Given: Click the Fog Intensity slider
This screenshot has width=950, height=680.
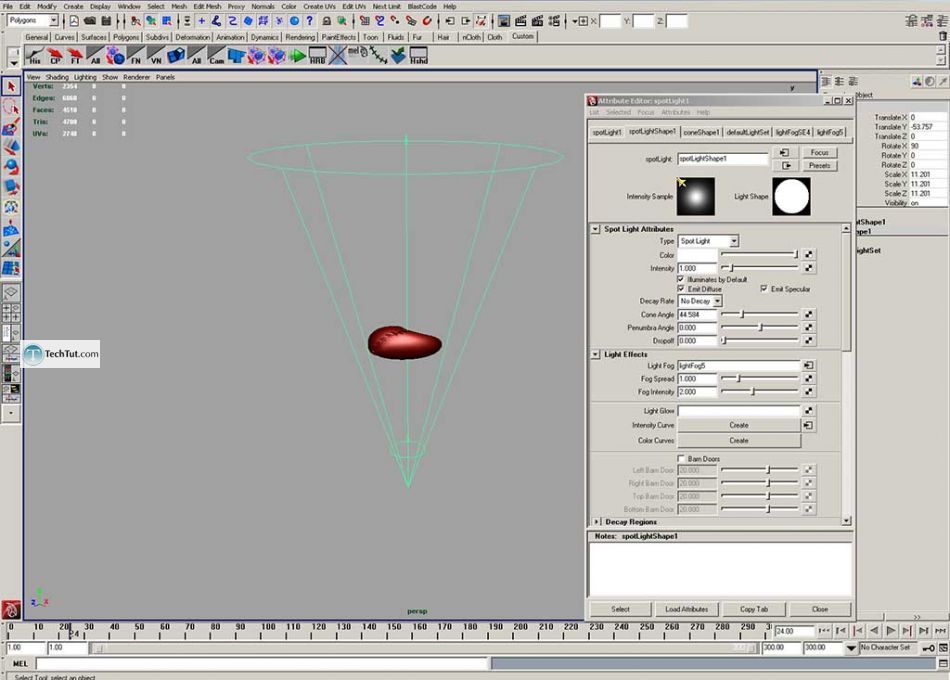Looking at the screenshot, I should point(759,392).
